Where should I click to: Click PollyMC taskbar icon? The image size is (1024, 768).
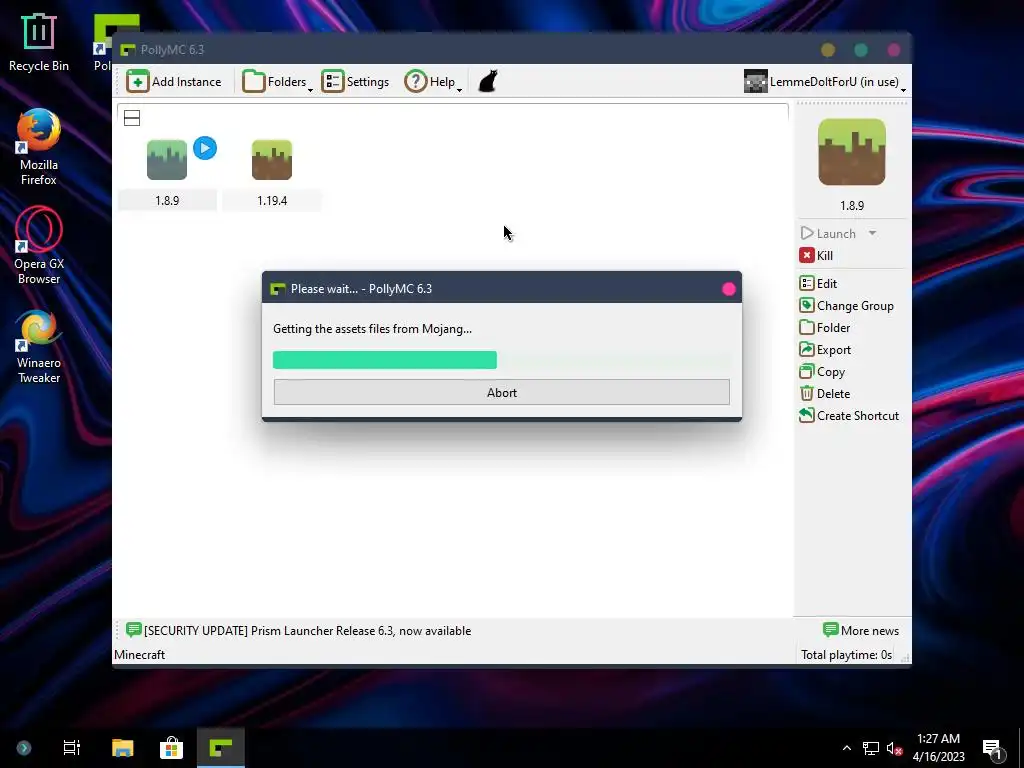tap(221, 748)
